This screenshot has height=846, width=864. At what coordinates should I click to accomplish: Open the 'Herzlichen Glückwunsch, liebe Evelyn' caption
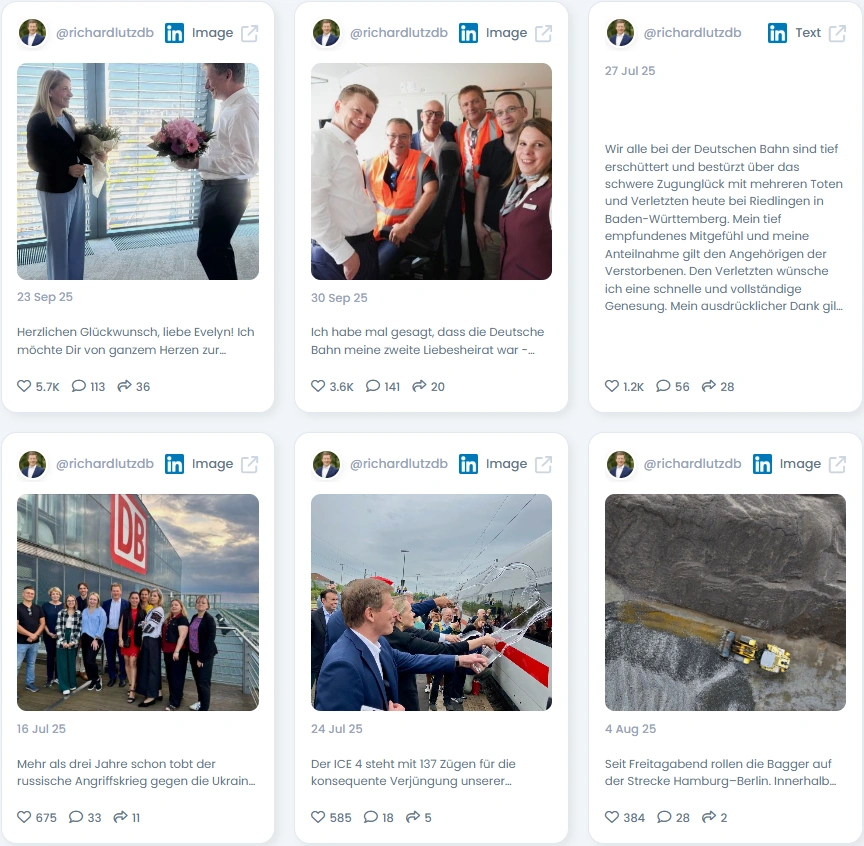click(x=136, y=341)
